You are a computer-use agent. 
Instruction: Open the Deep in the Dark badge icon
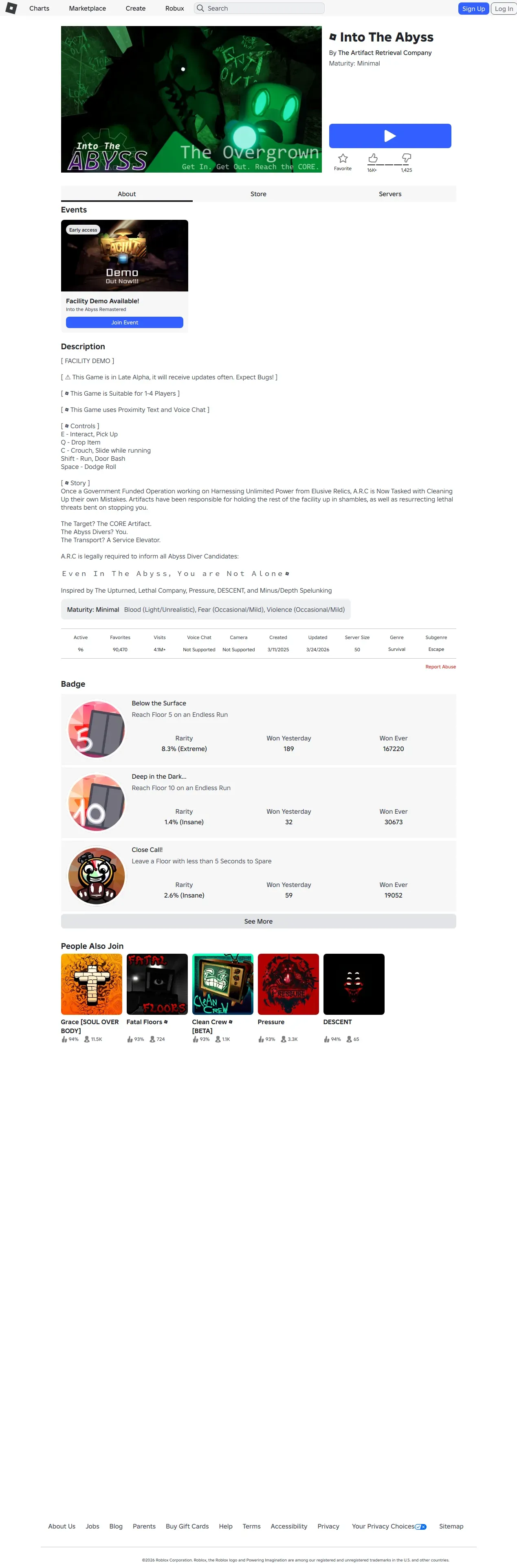point(96,802)
